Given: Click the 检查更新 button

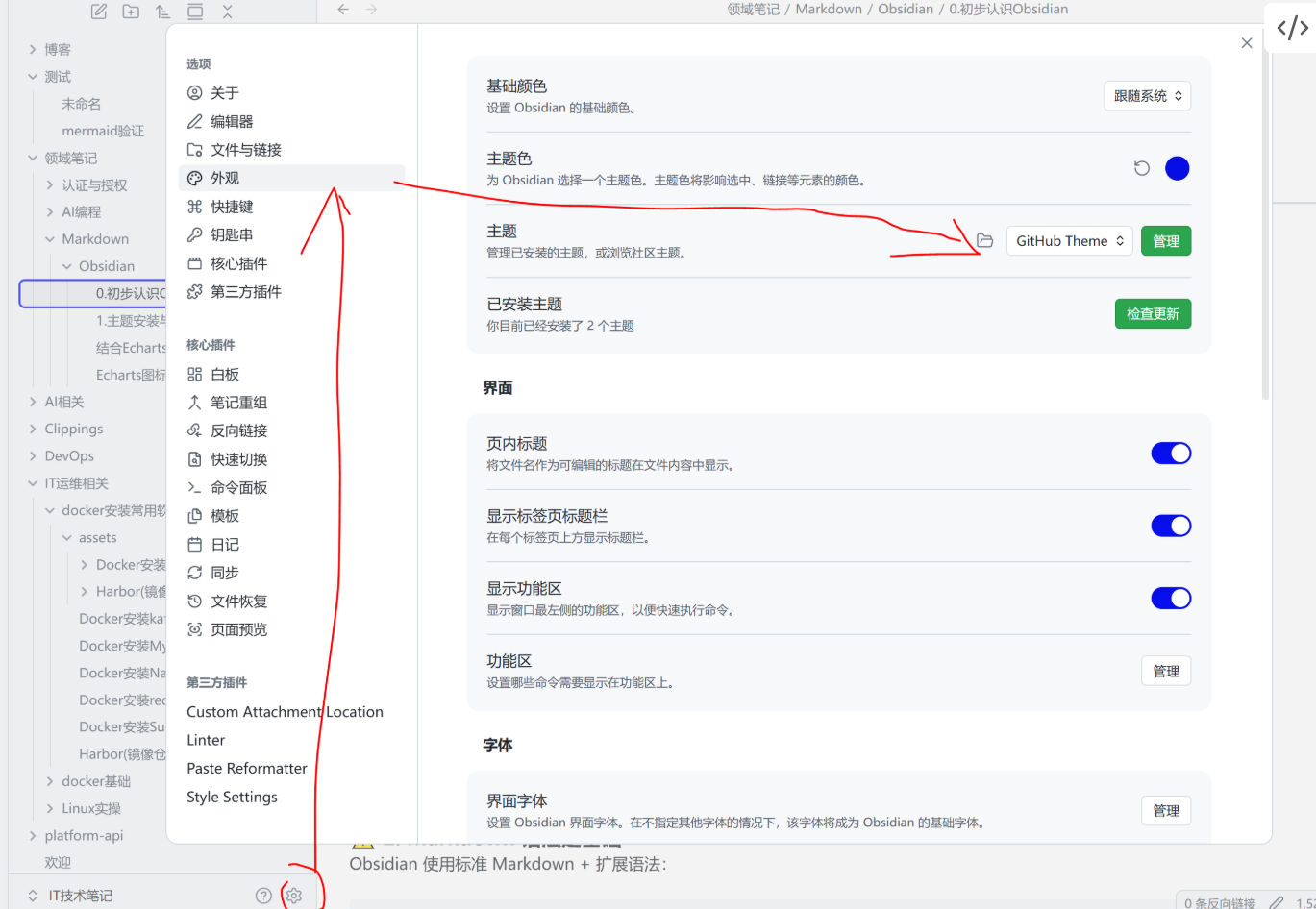Looking at the screenshot, I should 1154,313.
